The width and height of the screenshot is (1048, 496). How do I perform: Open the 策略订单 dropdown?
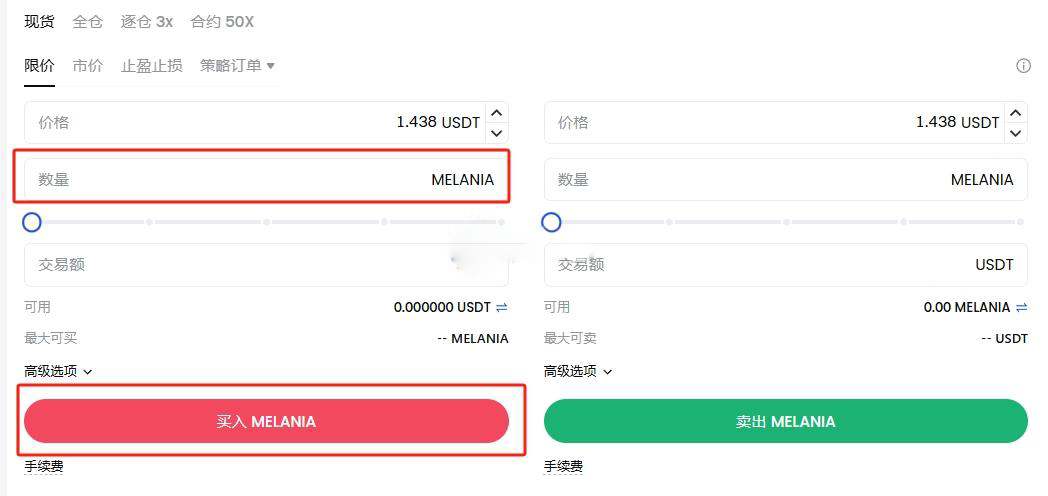tap(237, 66)
